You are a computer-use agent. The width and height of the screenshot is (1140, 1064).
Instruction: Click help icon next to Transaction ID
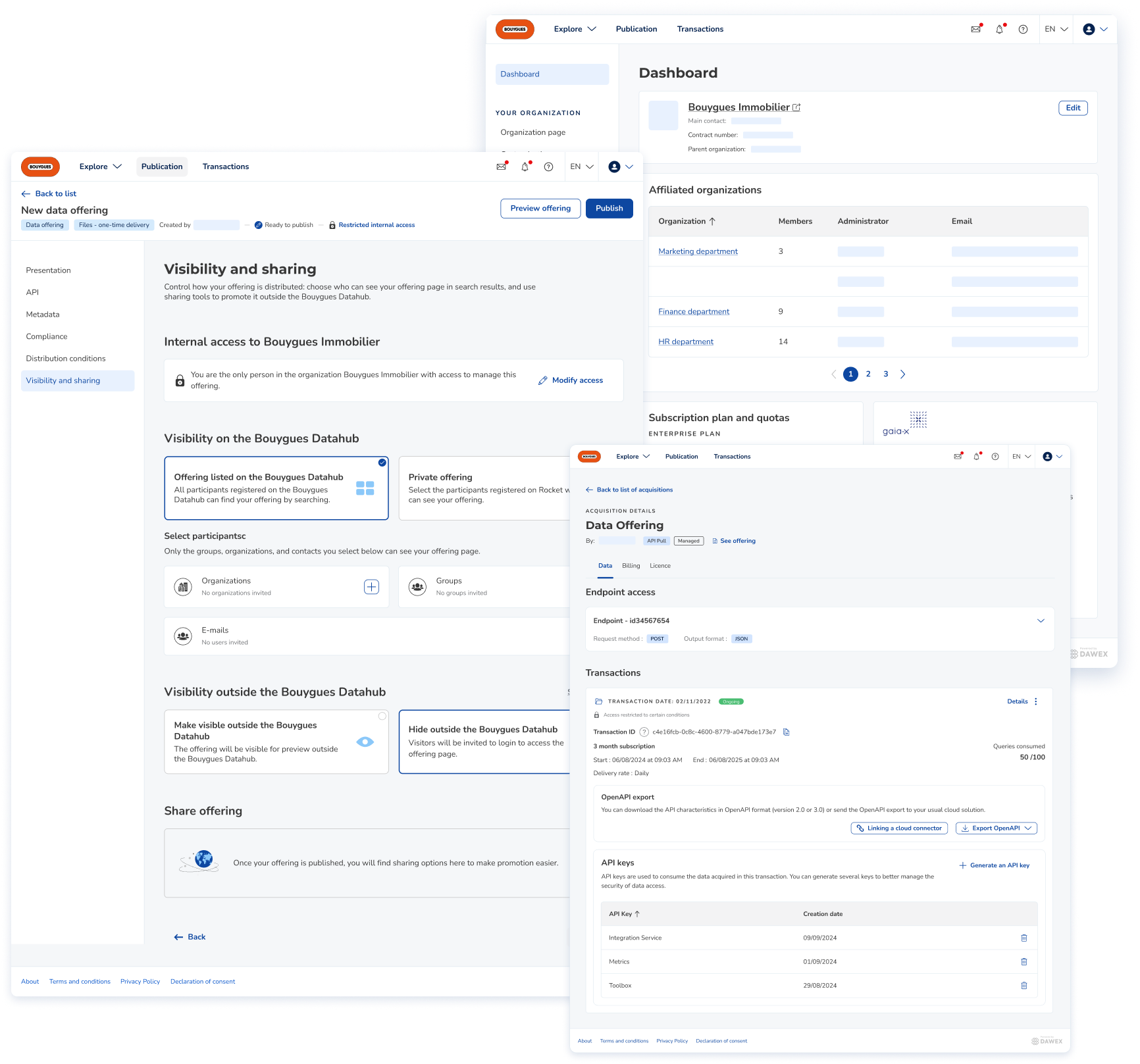click(644, 732)
